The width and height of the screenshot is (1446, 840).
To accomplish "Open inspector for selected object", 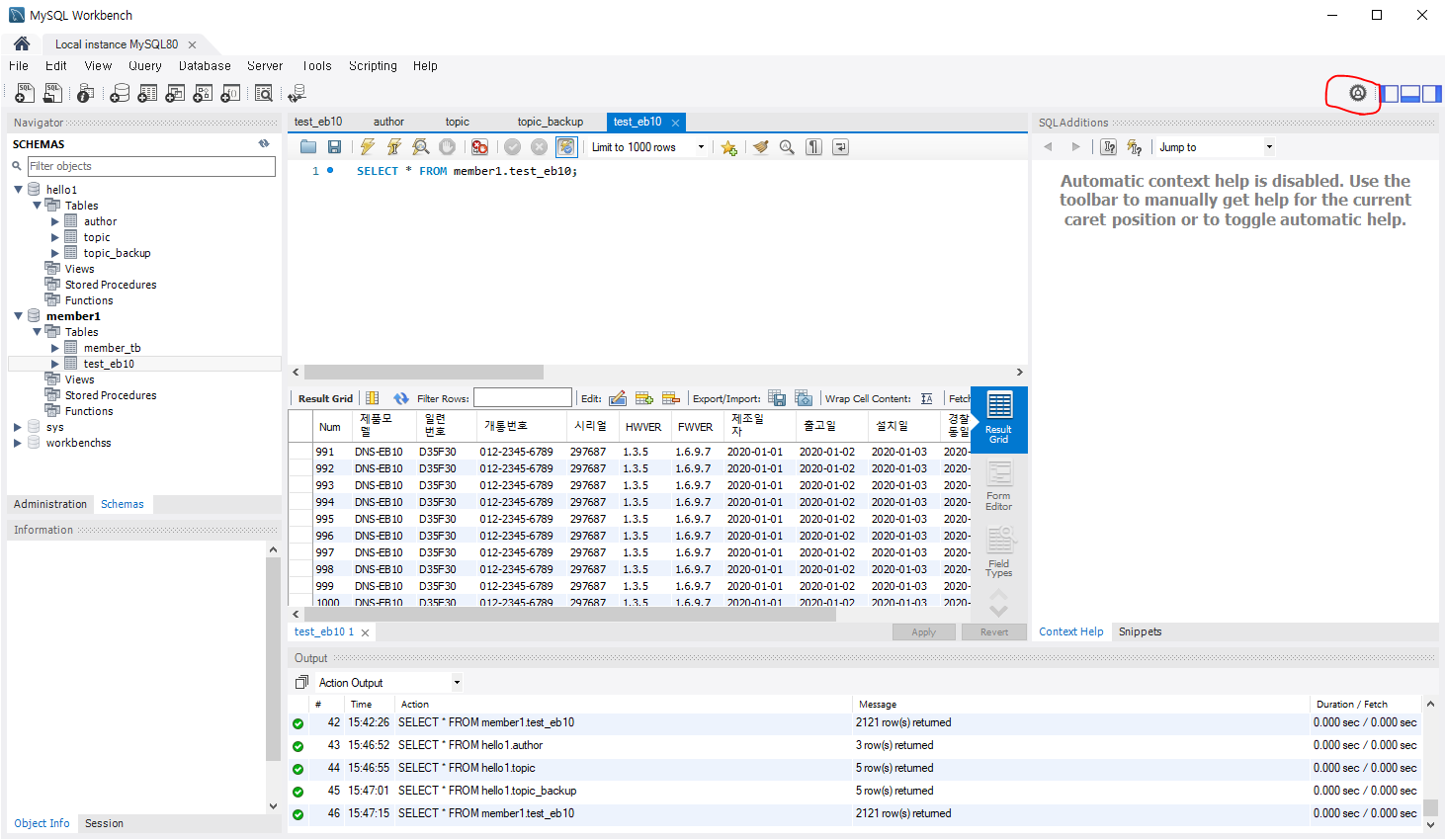I will point(86,93).
